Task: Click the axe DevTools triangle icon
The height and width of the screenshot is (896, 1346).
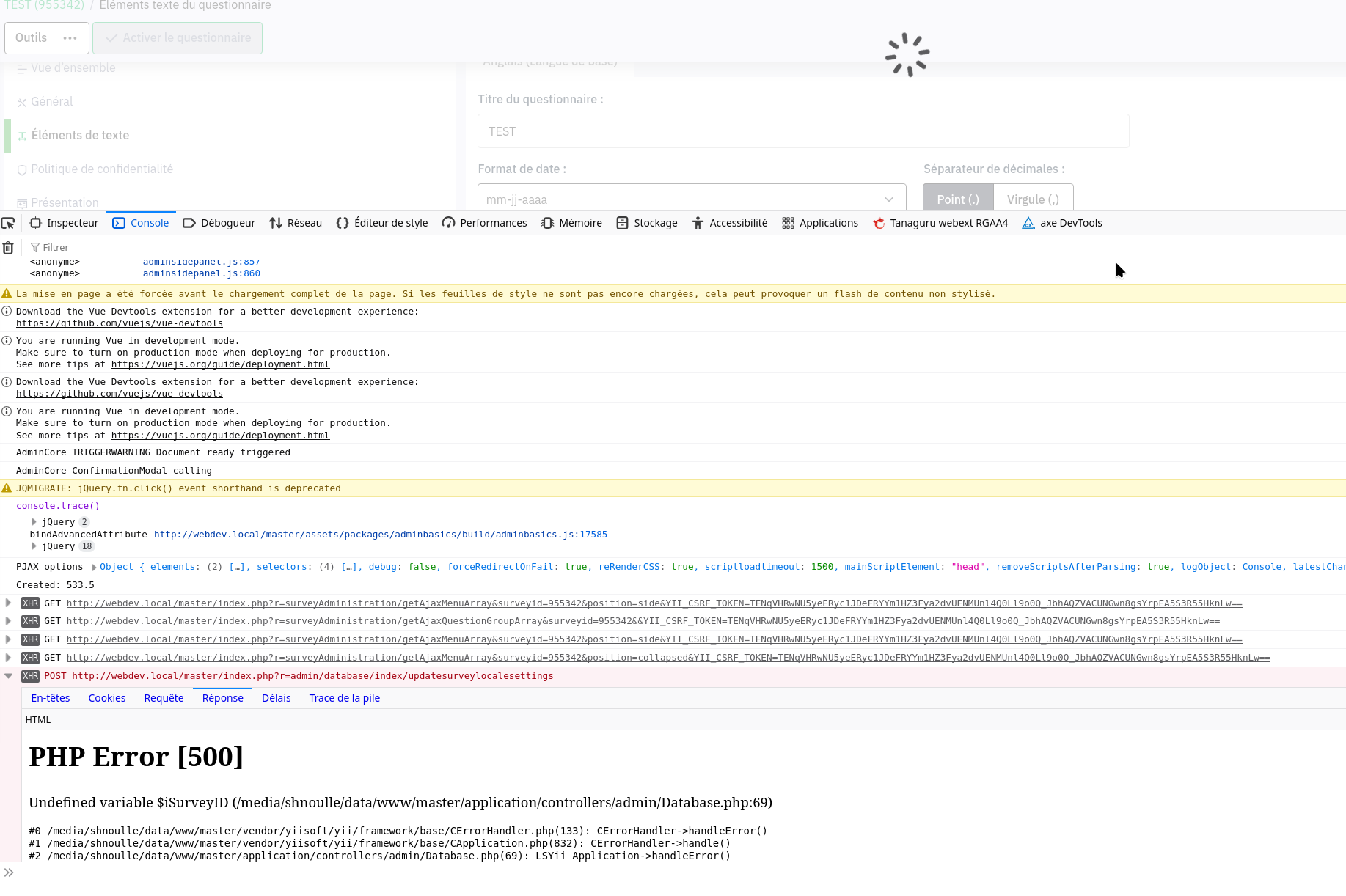Action: [x=1028, y=223]
